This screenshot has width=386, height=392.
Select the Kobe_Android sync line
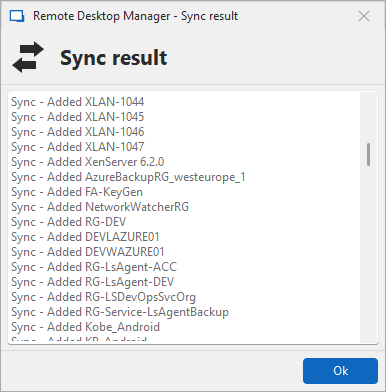point(85,327)
